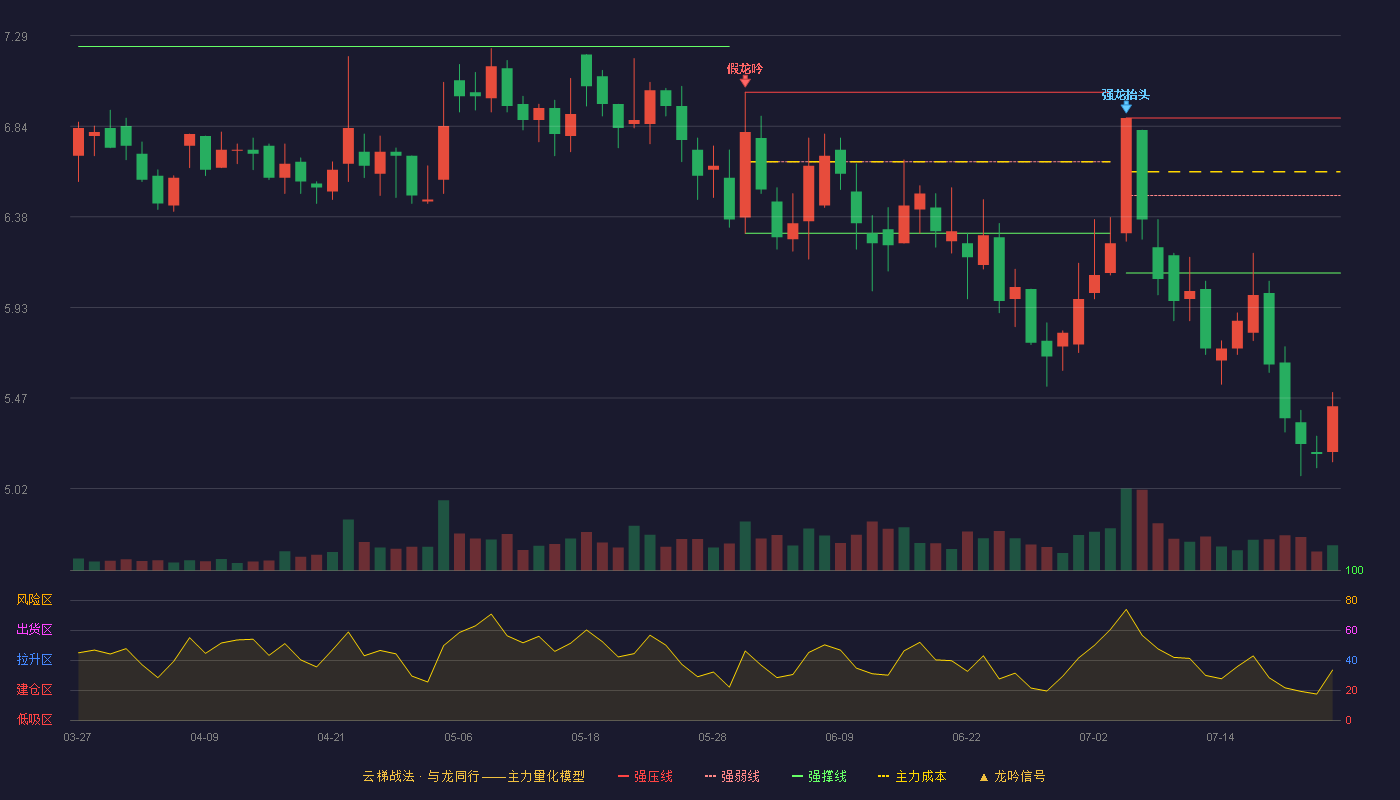The width and height of the screenshot is (1400, 800).
Task: Click the 龙吟信号 triangle legend icon
Action: pos(983,777)
